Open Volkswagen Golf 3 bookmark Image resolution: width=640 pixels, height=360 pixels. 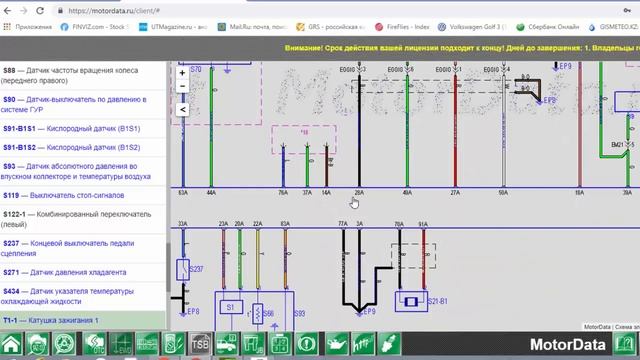472,27
